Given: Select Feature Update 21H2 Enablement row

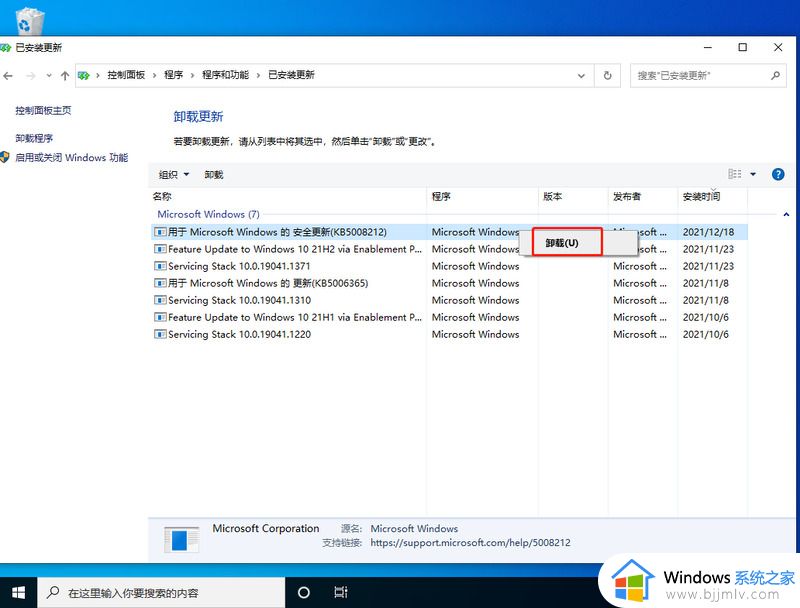Looking at the screenshot, I should 450,249.
